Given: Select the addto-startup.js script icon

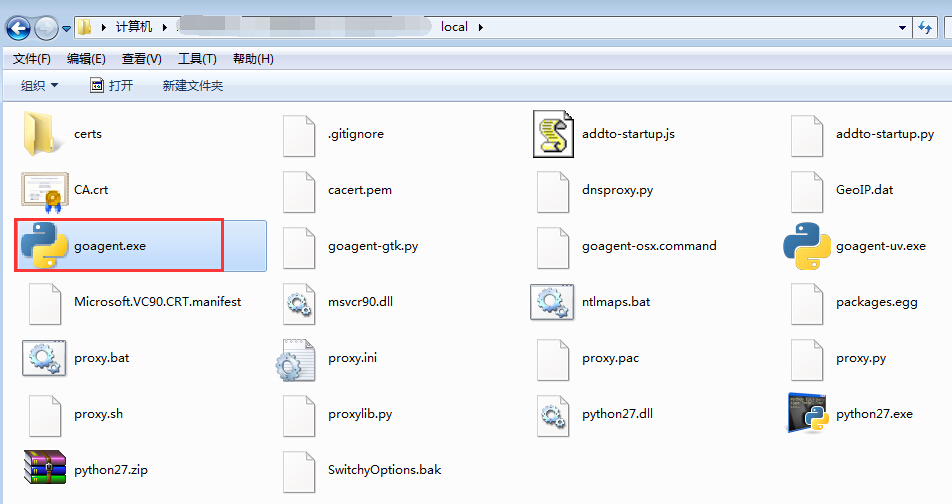Looking at the screenshot, I should [552, 134].
